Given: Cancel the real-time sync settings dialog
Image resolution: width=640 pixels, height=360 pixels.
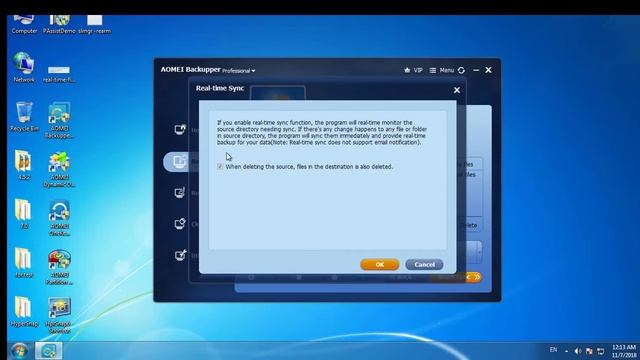Looking at the screenshot, I should [424, 264].
